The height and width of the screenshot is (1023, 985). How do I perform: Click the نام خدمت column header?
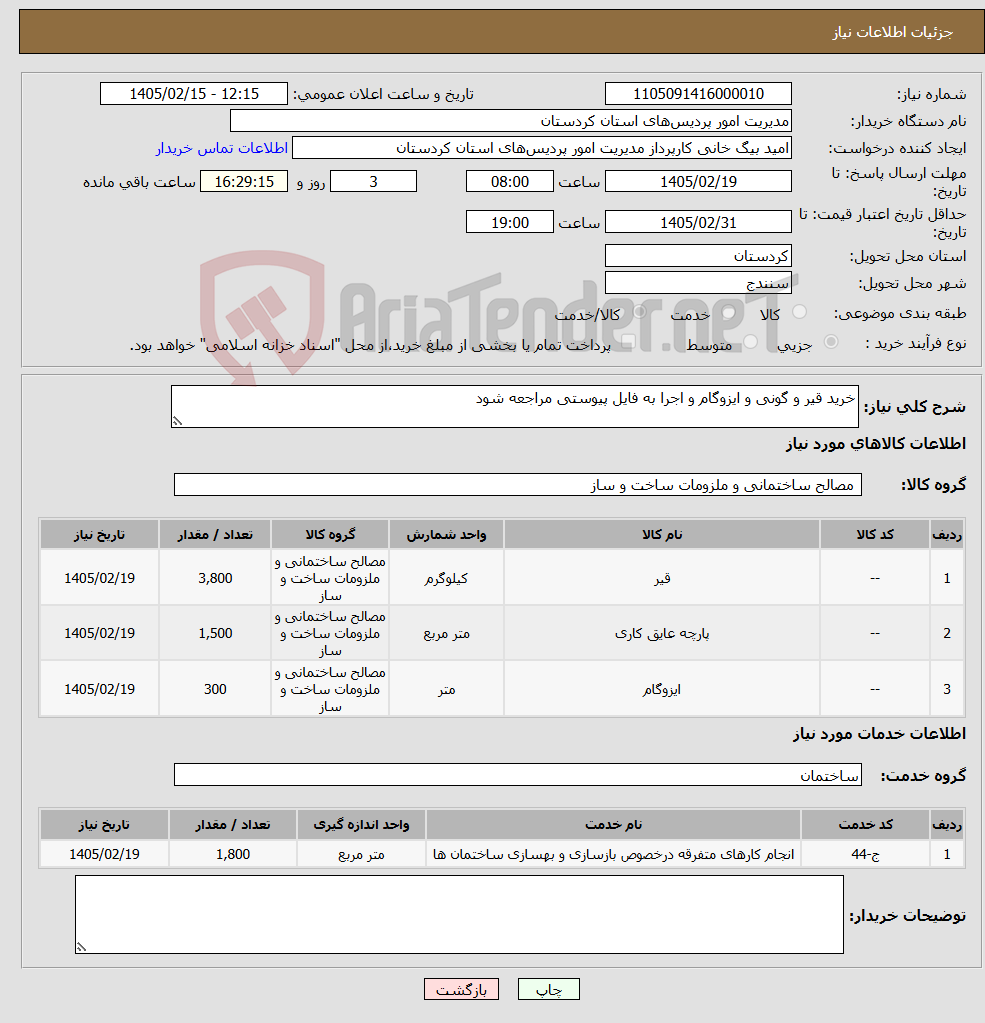click(613, 825)
